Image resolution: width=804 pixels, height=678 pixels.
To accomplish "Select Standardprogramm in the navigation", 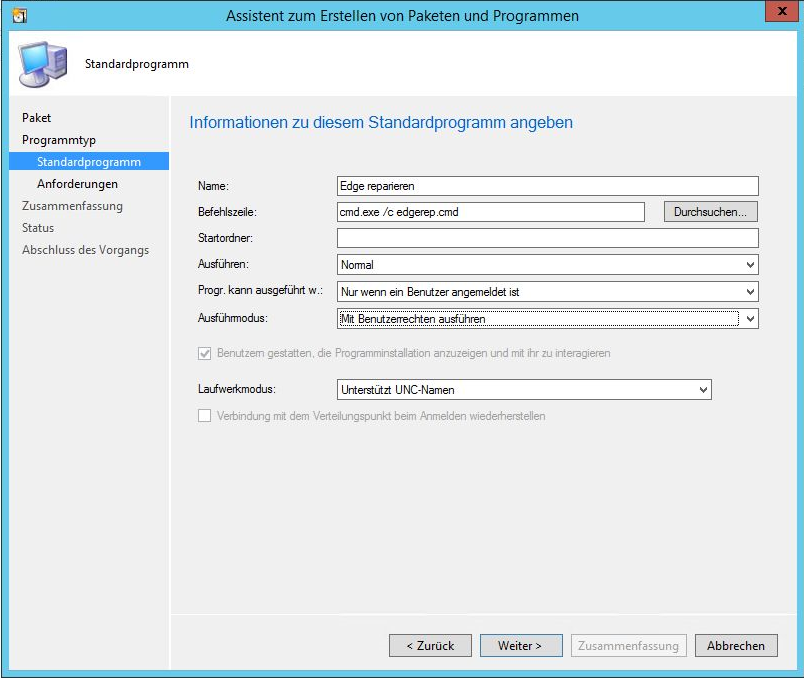I will click(x=88, y=162).
